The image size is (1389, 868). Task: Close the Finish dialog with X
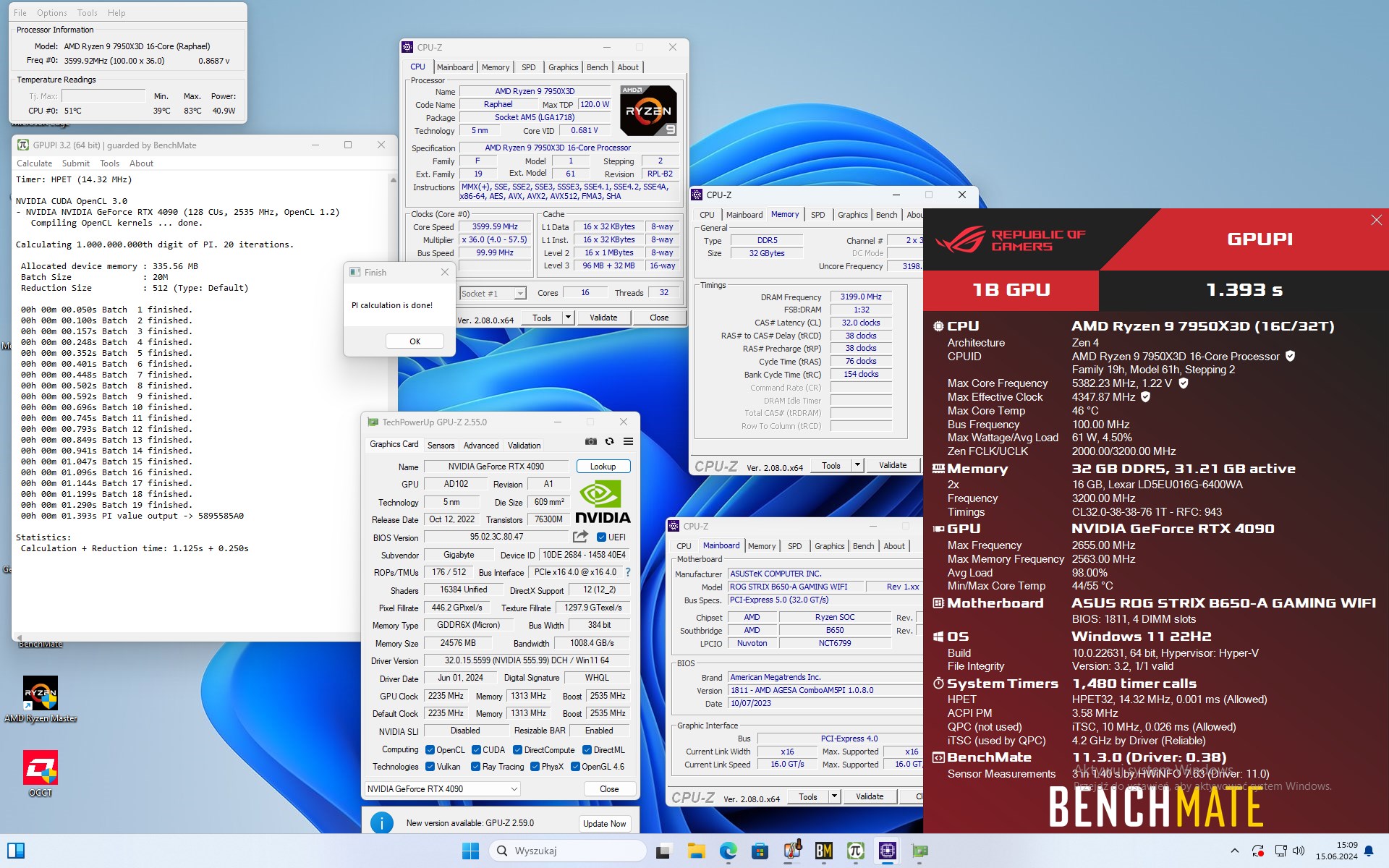coord(444,272)
